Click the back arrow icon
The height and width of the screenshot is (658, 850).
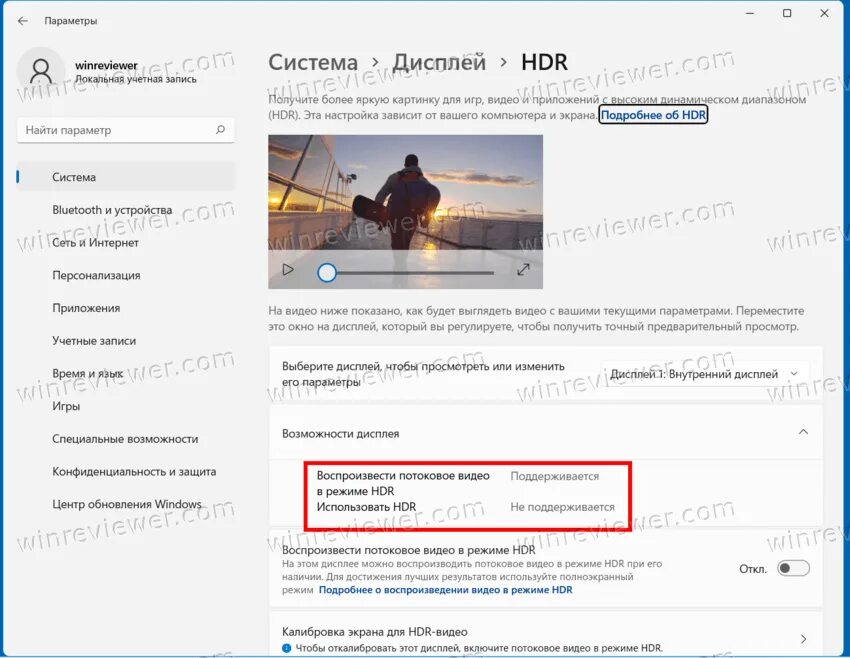(22, 21)
